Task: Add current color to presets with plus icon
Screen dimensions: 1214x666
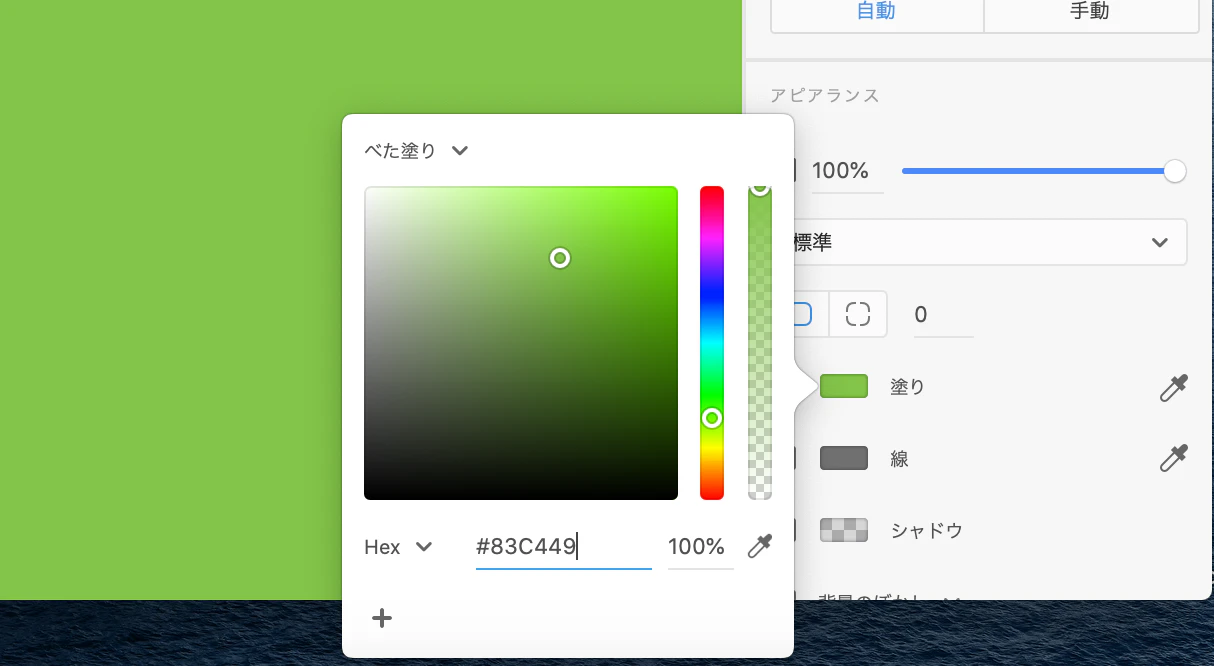Action: [x=381, y=618]
